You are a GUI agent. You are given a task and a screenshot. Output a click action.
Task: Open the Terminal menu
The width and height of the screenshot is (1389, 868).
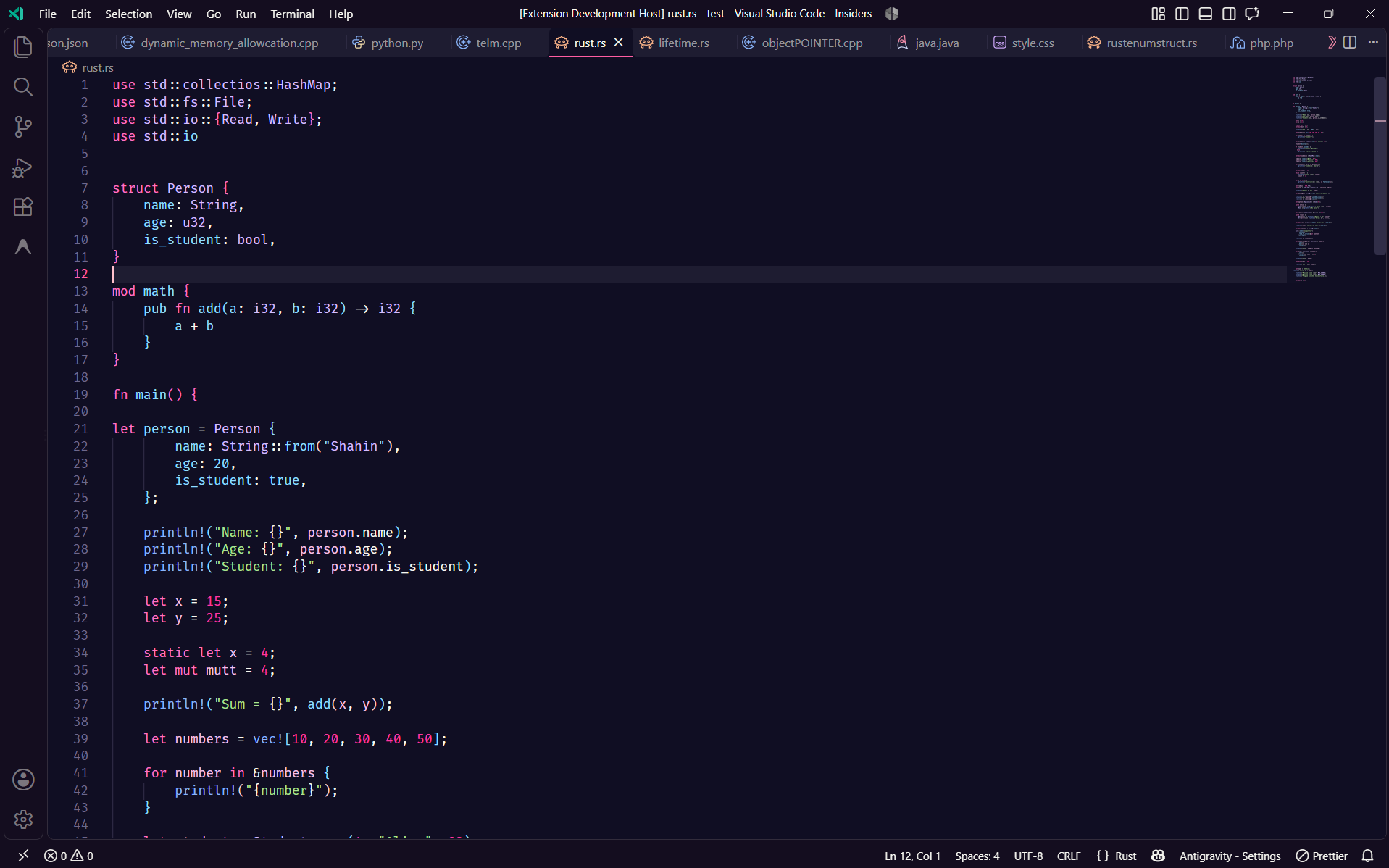click(x=292, y=14)
